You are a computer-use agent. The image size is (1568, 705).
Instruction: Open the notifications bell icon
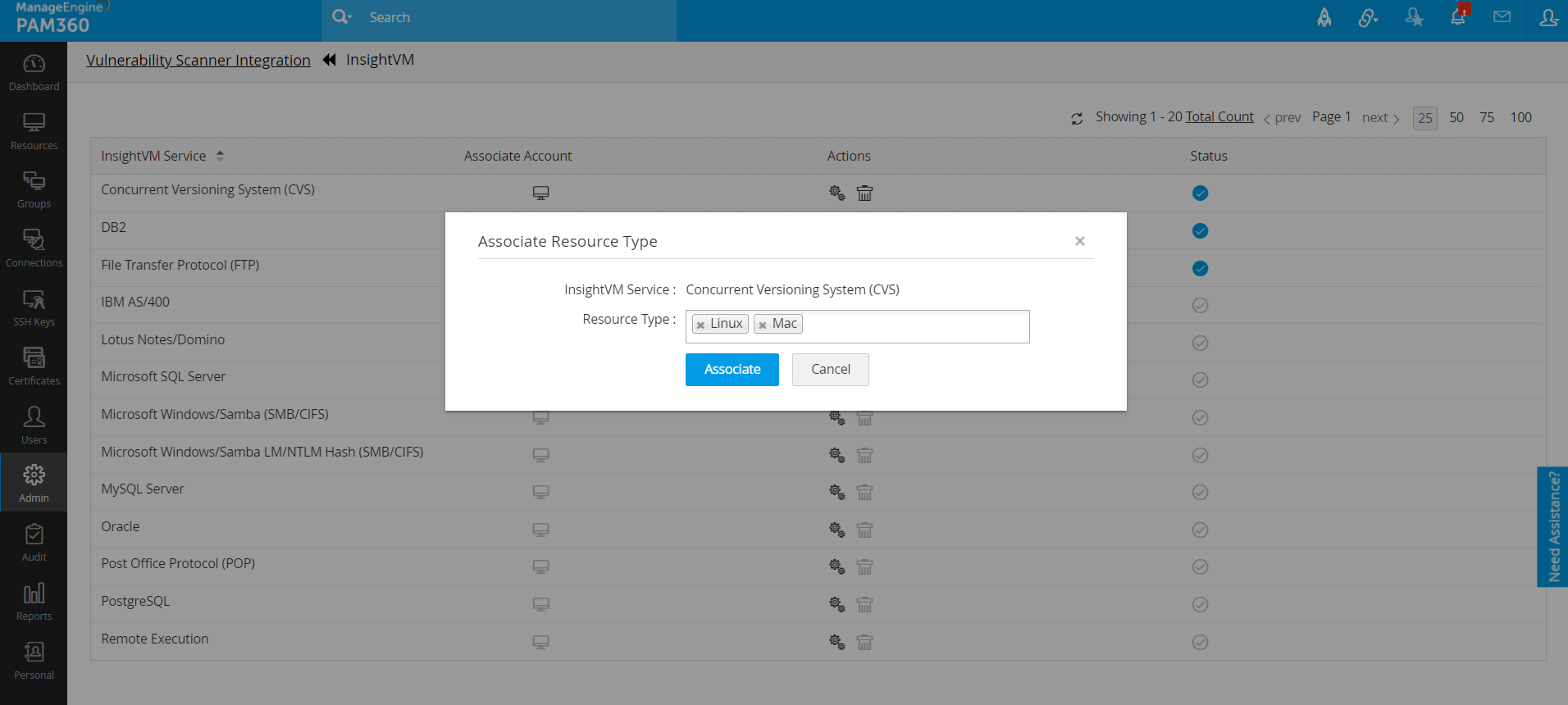[1458, 17]
